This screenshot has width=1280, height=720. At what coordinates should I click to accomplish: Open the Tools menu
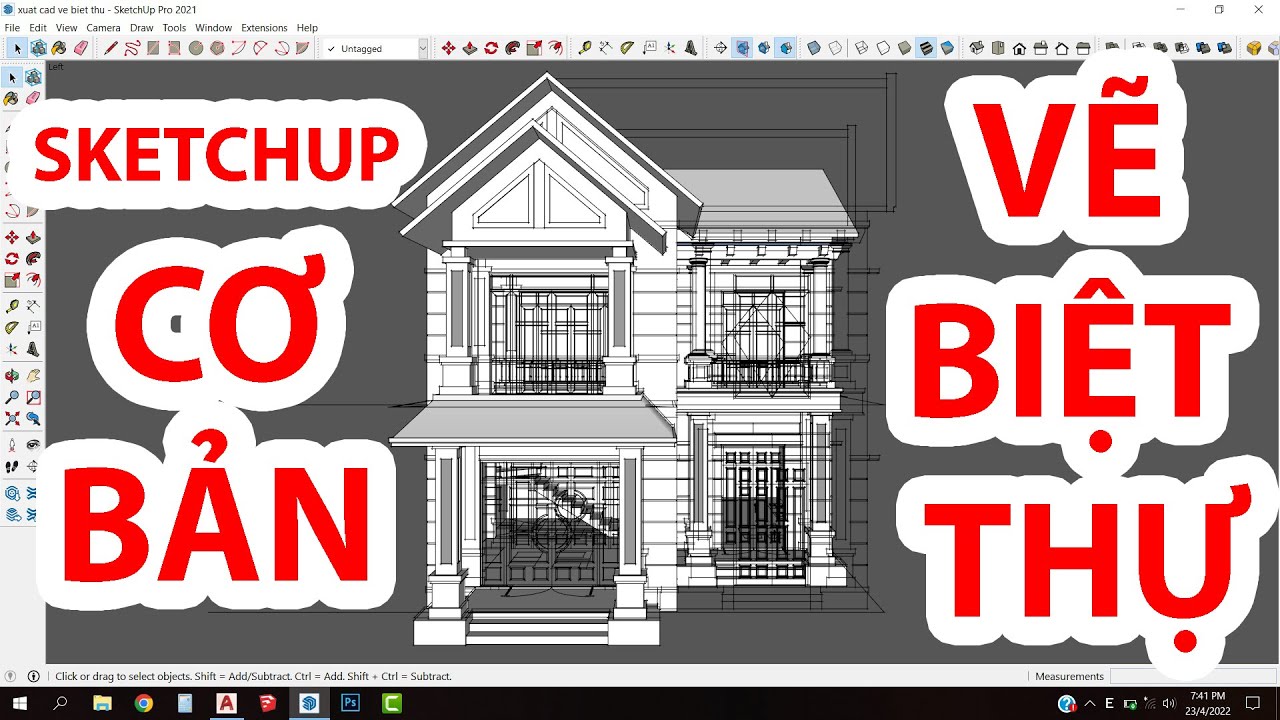[174, 28]
